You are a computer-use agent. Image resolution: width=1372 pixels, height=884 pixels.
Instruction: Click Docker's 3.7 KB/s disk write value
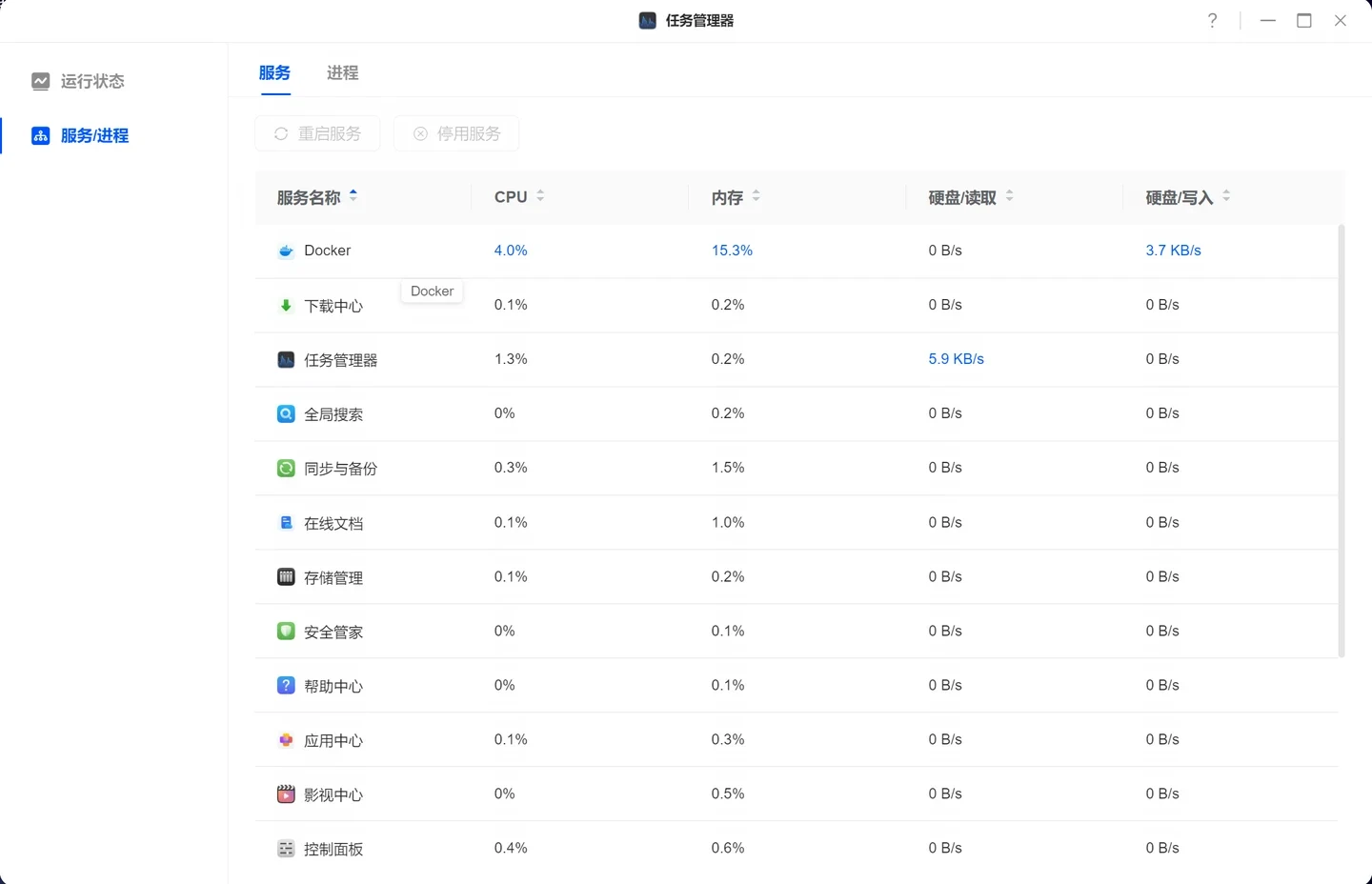coord(1173,251)
